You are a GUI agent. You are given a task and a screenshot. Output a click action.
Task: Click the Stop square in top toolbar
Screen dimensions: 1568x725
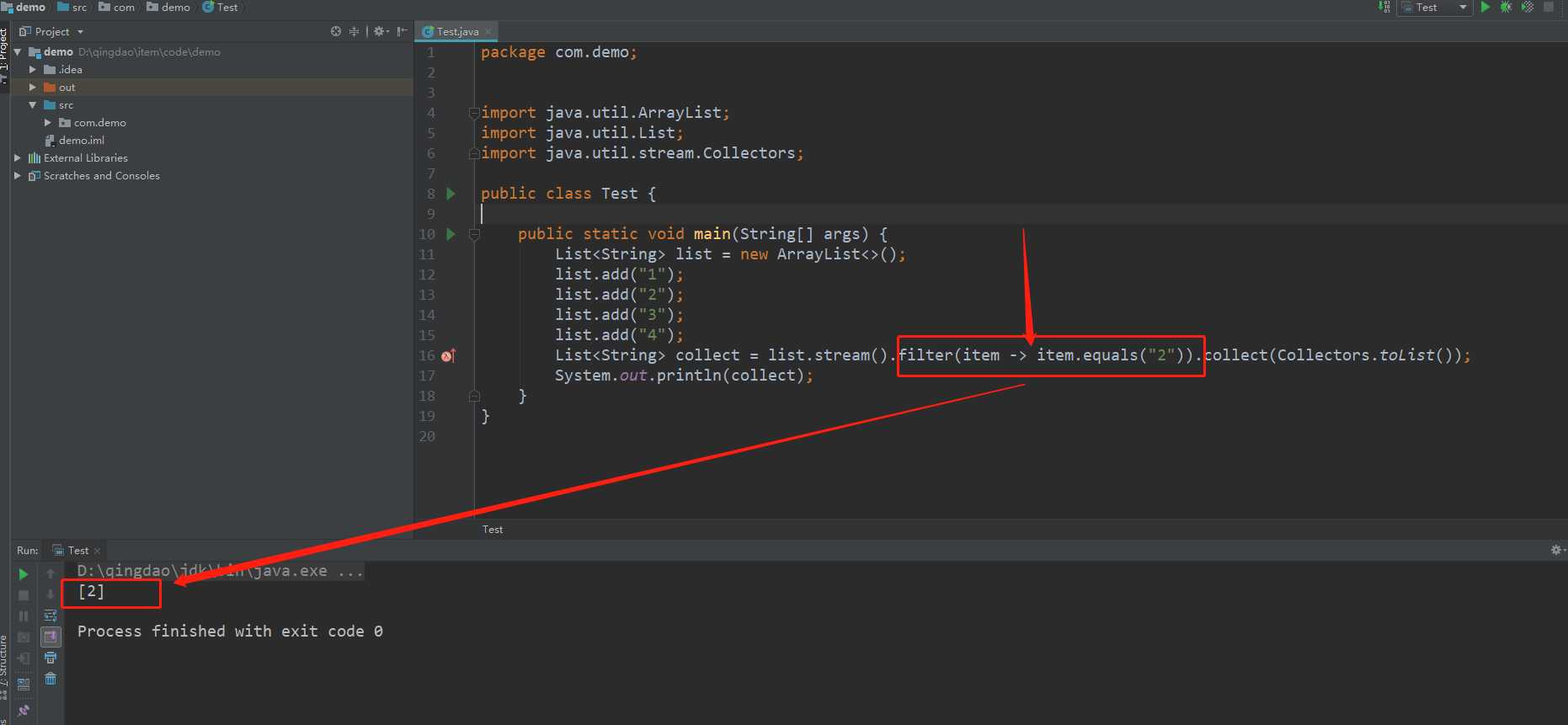coord(1549,7)
